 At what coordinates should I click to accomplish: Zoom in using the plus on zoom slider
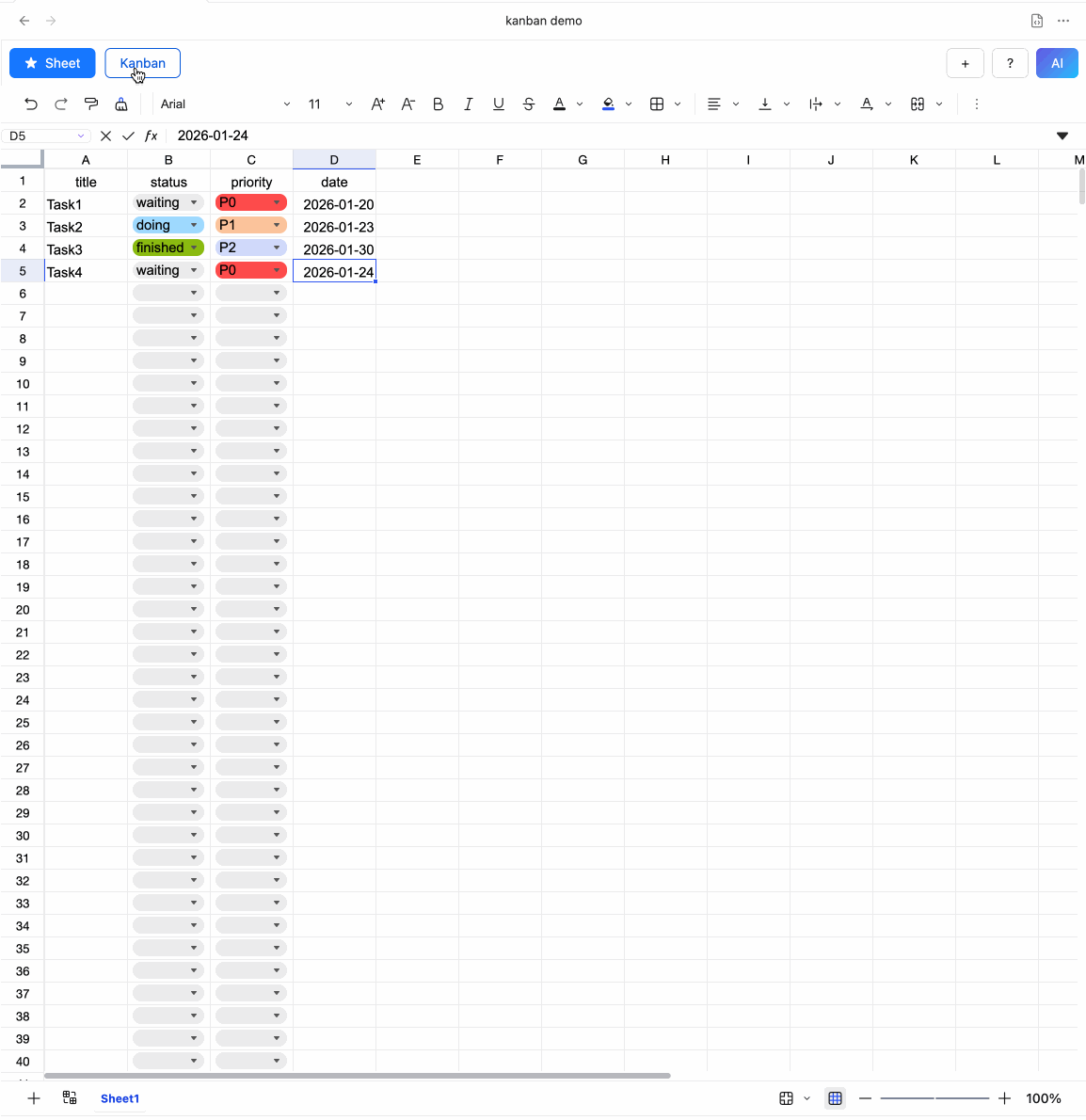[x=1004, y=1097]
